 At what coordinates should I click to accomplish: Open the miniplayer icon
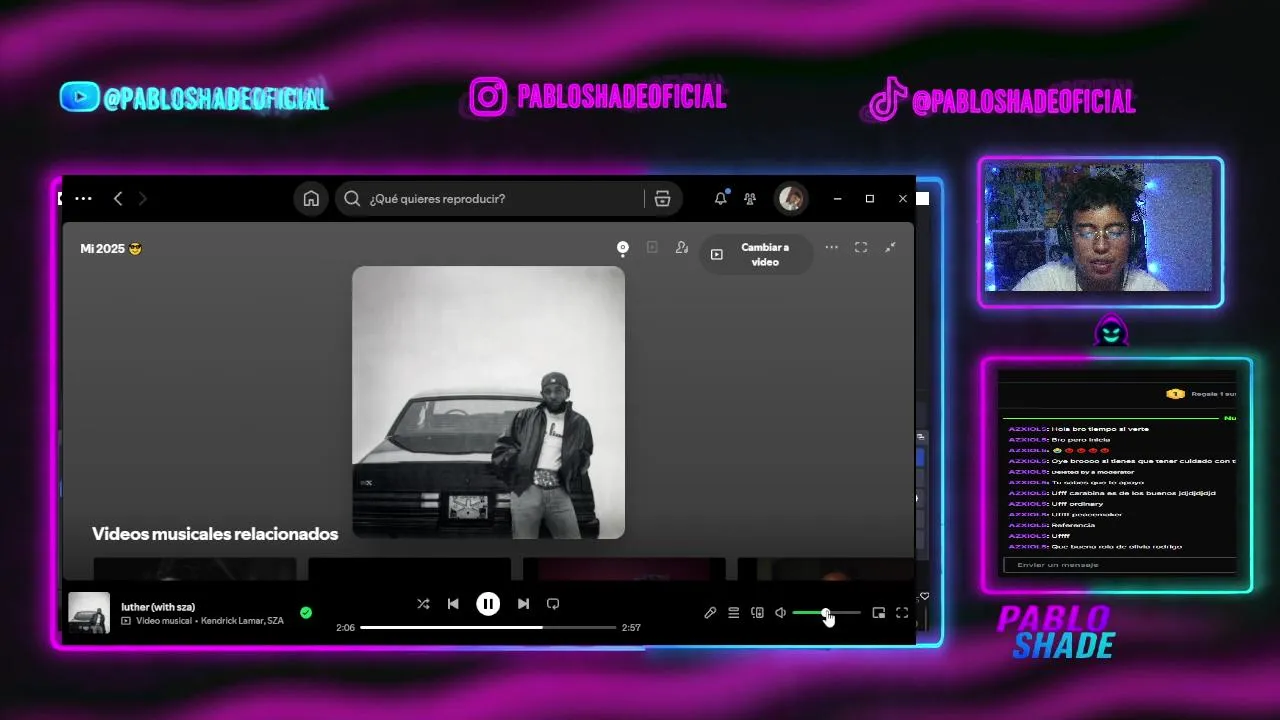[x=879, y=613]
